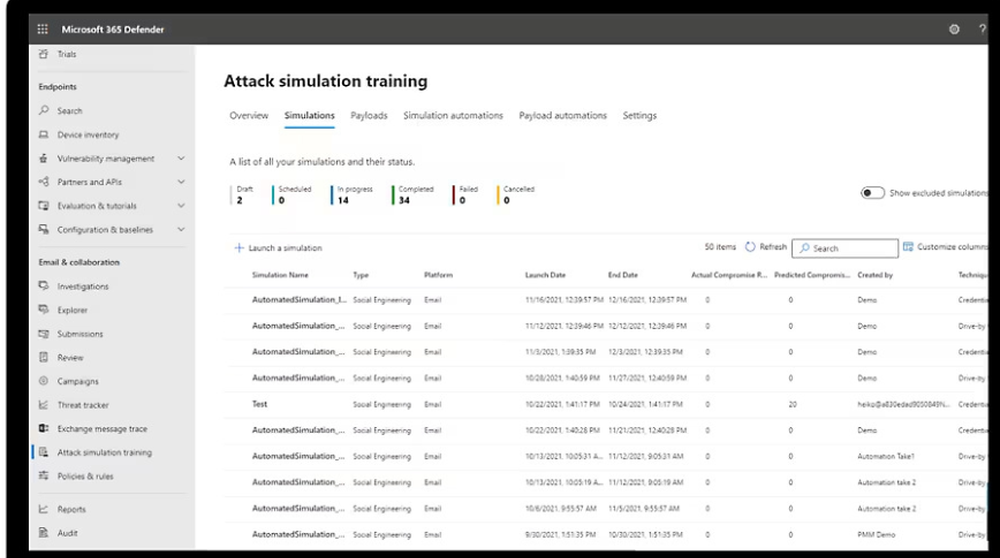Click the Reports chart icon
The image size is (1000, 558).
pos(43,509)
